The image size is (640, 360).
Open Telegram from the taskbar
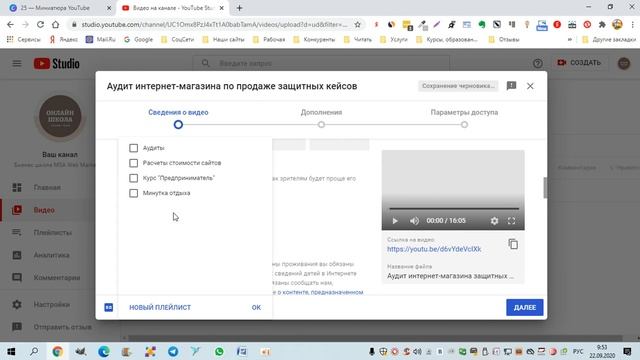[173, 351]
